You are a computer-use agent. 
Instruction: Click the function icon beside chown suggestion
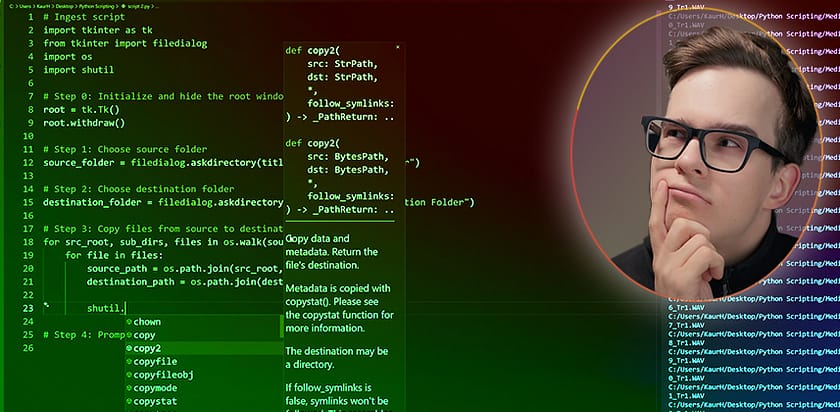pyautogui.click(x=129, y=322)
